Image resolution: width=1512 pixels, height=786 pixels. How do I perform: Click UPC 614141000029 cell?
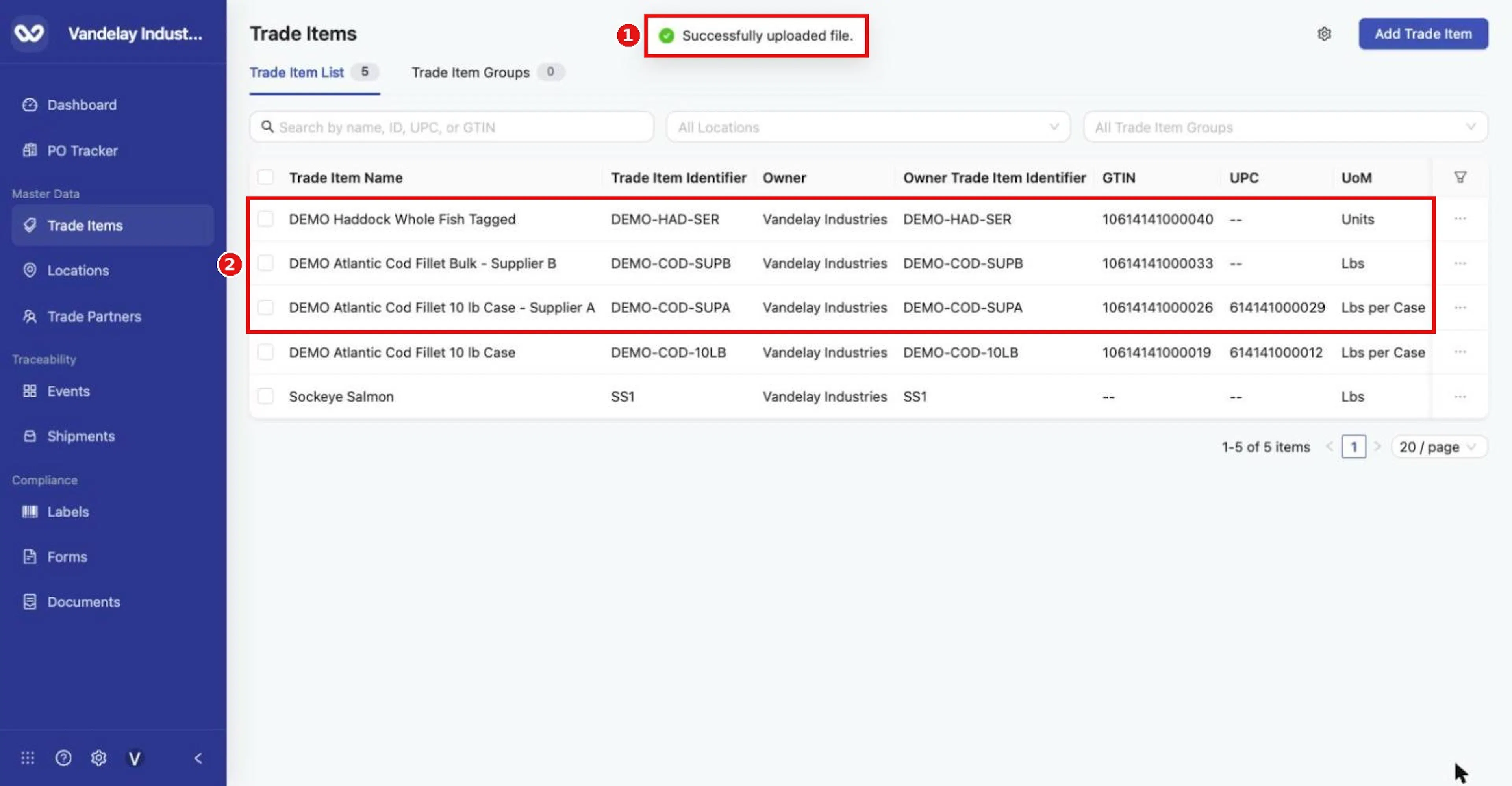coord(1277,308)
